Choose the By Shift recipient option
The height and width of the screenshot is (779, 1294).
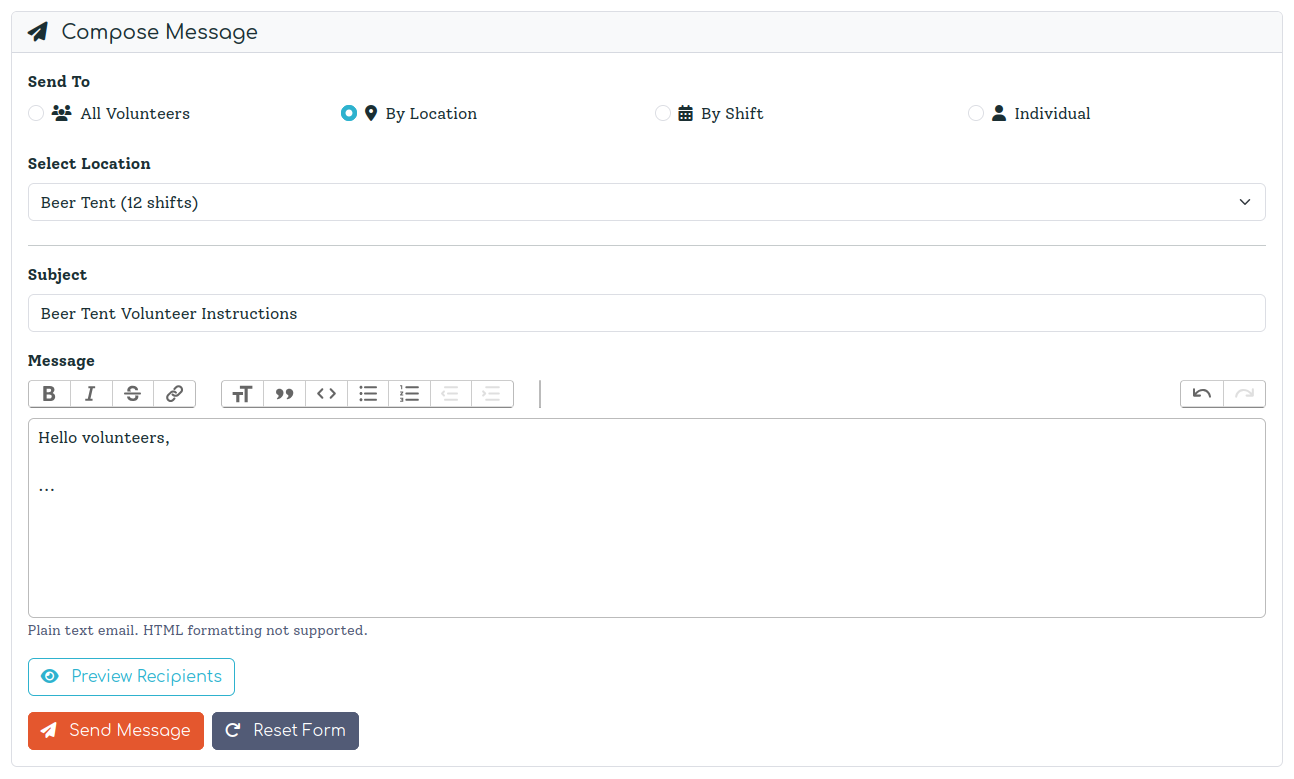662,113
